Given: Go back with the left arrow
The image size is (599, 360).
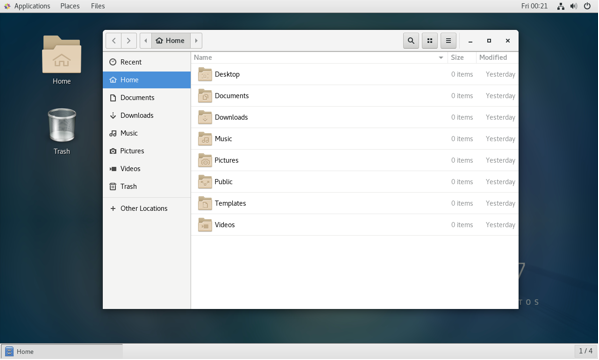Looking at the screenshot, I should pyautogui.click(x=114, y=41).
